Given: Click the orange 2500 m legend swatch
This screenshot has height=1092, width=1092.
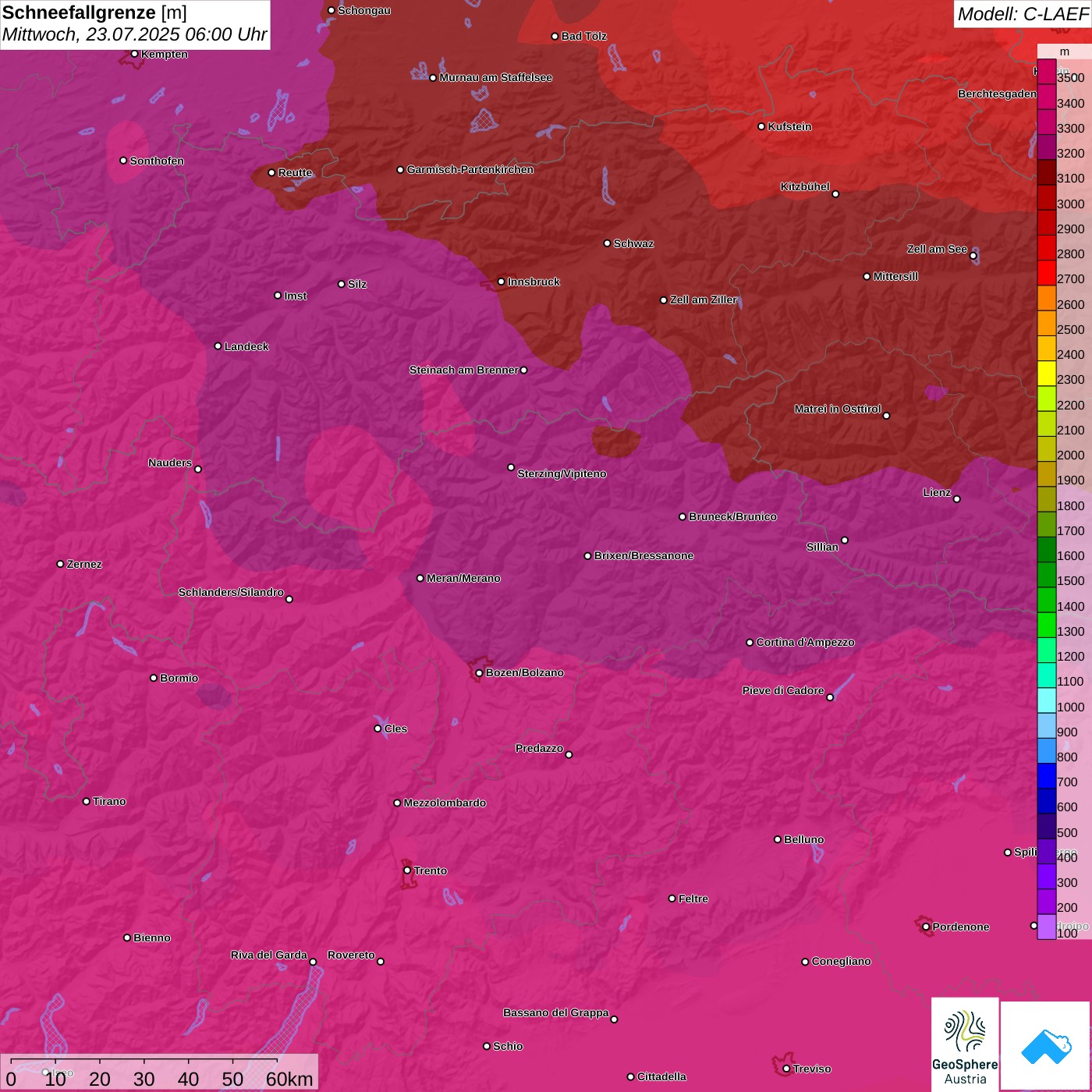Looking at the screenshot, I should [x=1046, y=324].
